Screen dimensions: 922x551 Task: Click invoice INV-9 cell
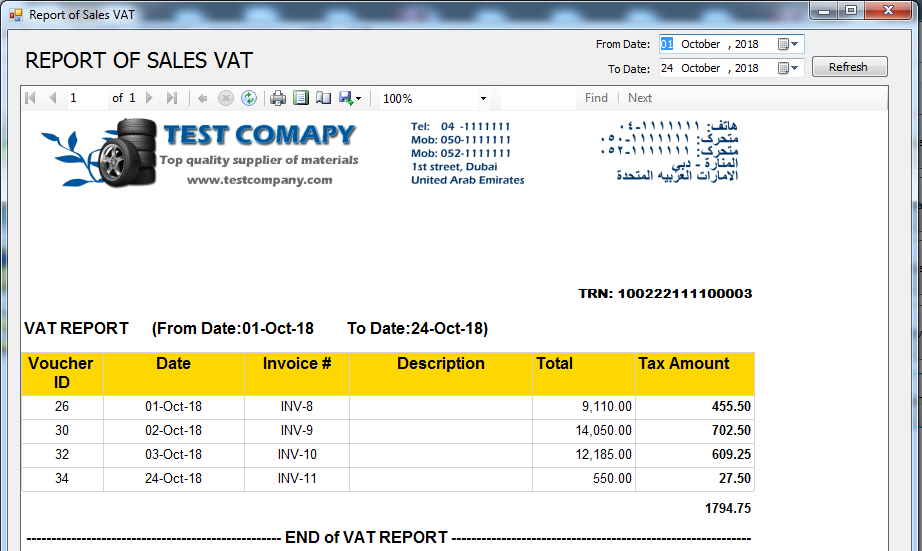(x=297, y=430)
